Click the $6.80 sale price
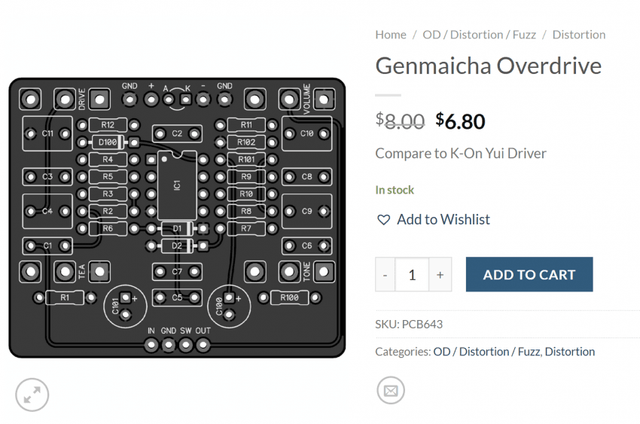This screenshot has height=424, width=640. click(x=460, y=121)
